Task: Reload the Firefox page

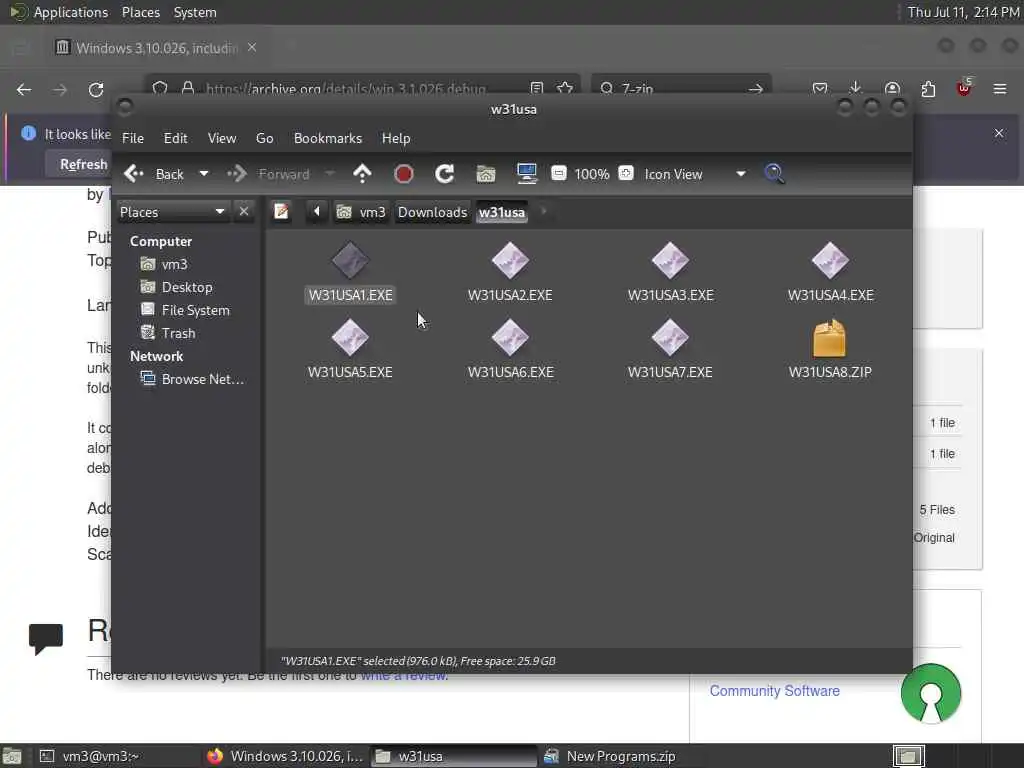Action: [x=96, y=89]
